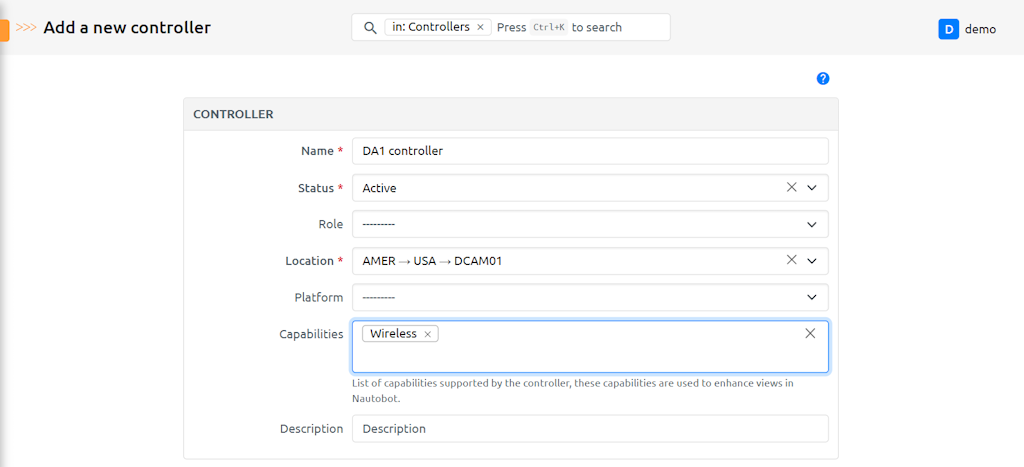The image size is (1024, 467).
Task: Click the search magnifier icon
Action: coord(370,27)
